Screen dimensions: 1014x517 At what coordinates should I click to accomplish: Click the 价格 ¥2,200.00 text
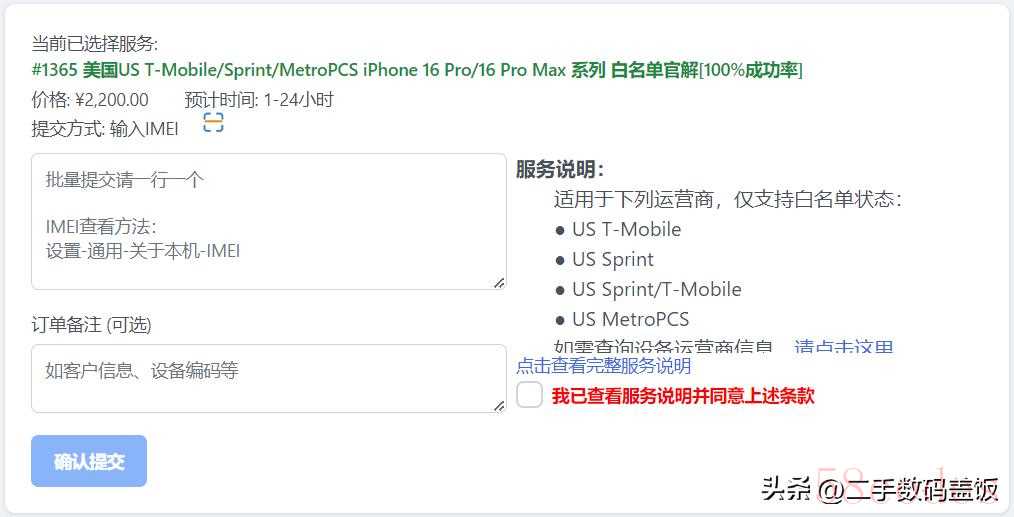point(90,100)
